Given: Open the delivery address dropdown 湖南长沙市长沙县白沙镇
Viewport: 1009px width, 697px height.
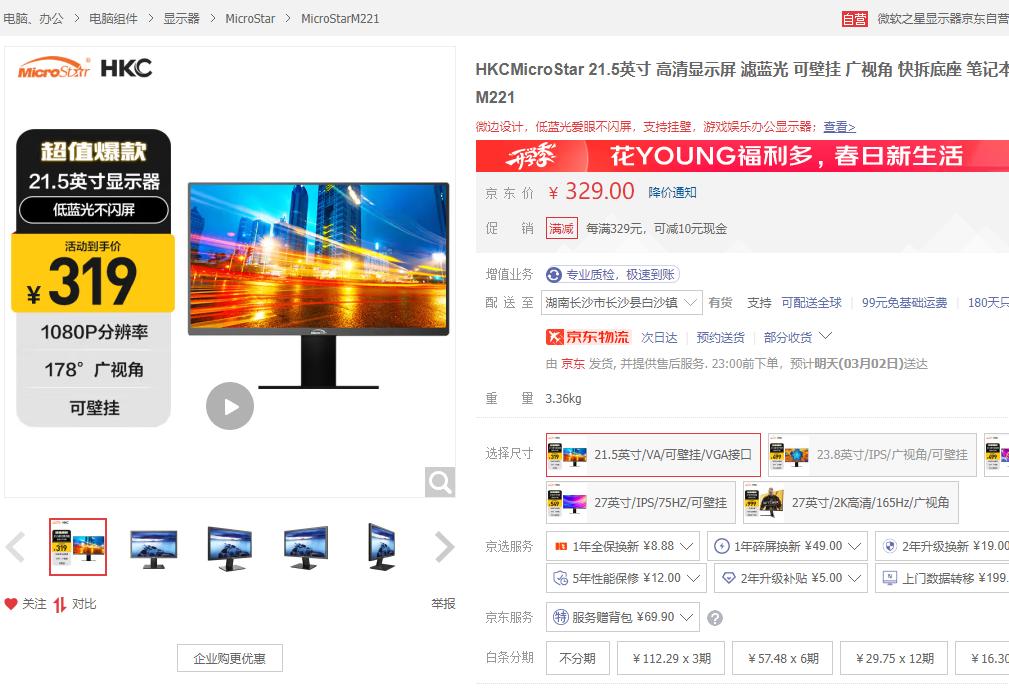Looking at the screenshot, I should [621, 302].
